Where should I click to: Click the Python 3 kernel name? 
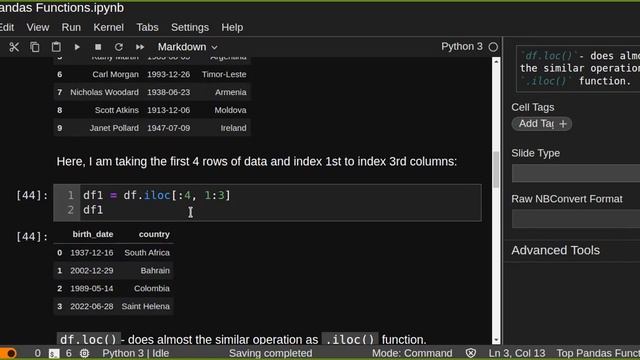[x=462, y=47]
